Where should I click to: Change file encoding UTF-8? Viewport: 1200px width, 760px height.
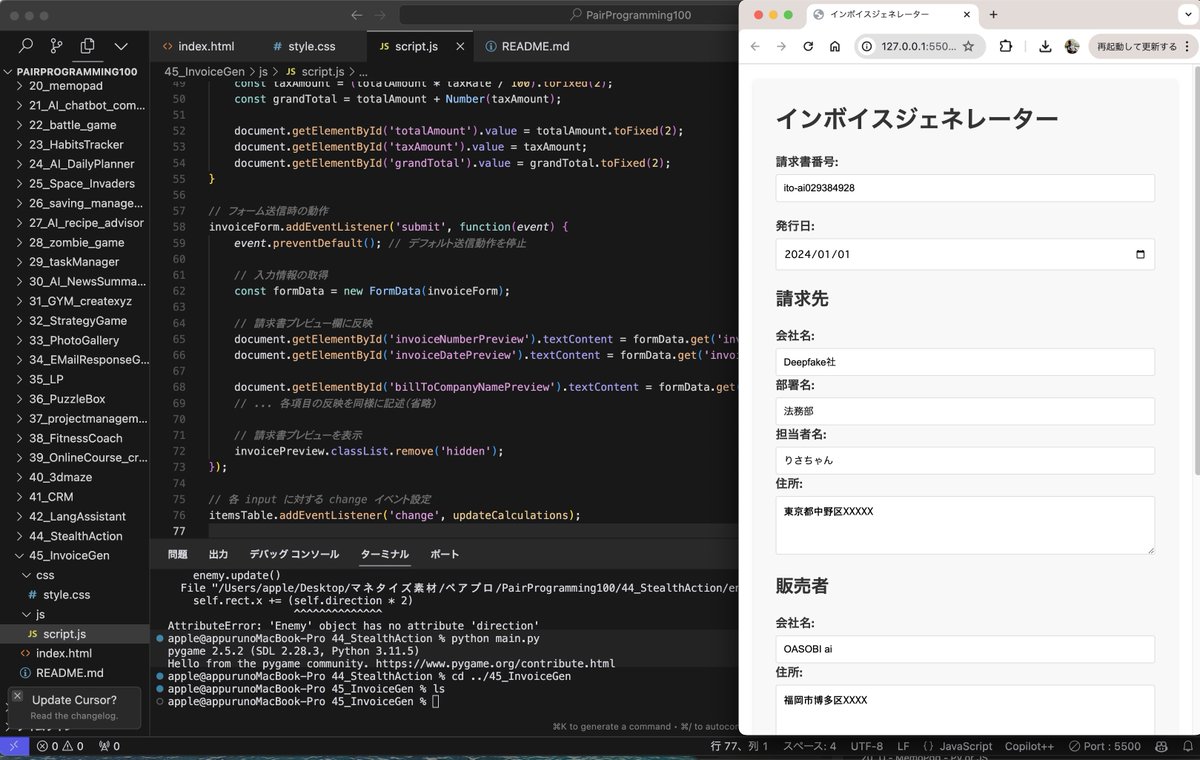[866, 746]
